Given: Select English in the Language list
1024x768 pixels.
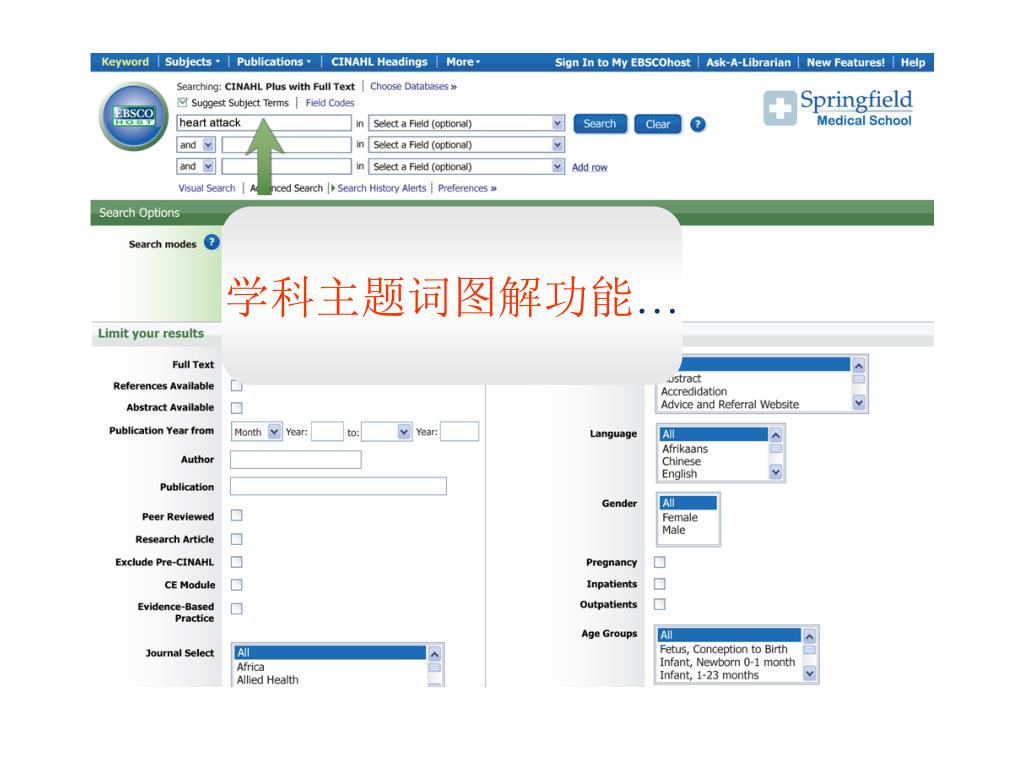Looking at the screenshot, I should pos(679,474).
